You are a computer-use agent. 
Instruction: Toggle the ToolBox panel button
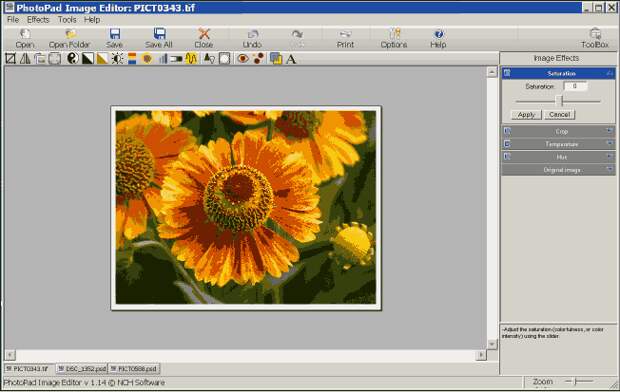pyautogui.click(x=595, y=38)
